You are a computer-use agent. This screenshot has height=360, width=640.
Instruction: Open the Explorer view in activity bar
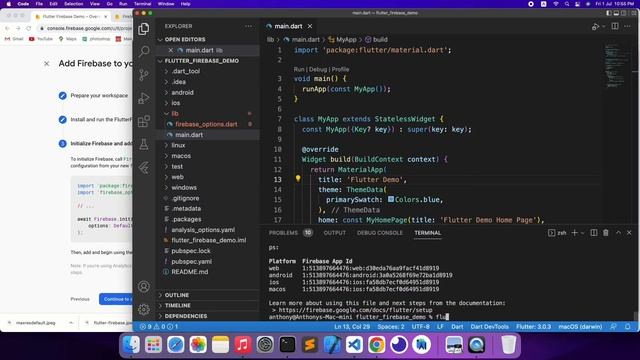pyautogui.click(x=144, y=29)
